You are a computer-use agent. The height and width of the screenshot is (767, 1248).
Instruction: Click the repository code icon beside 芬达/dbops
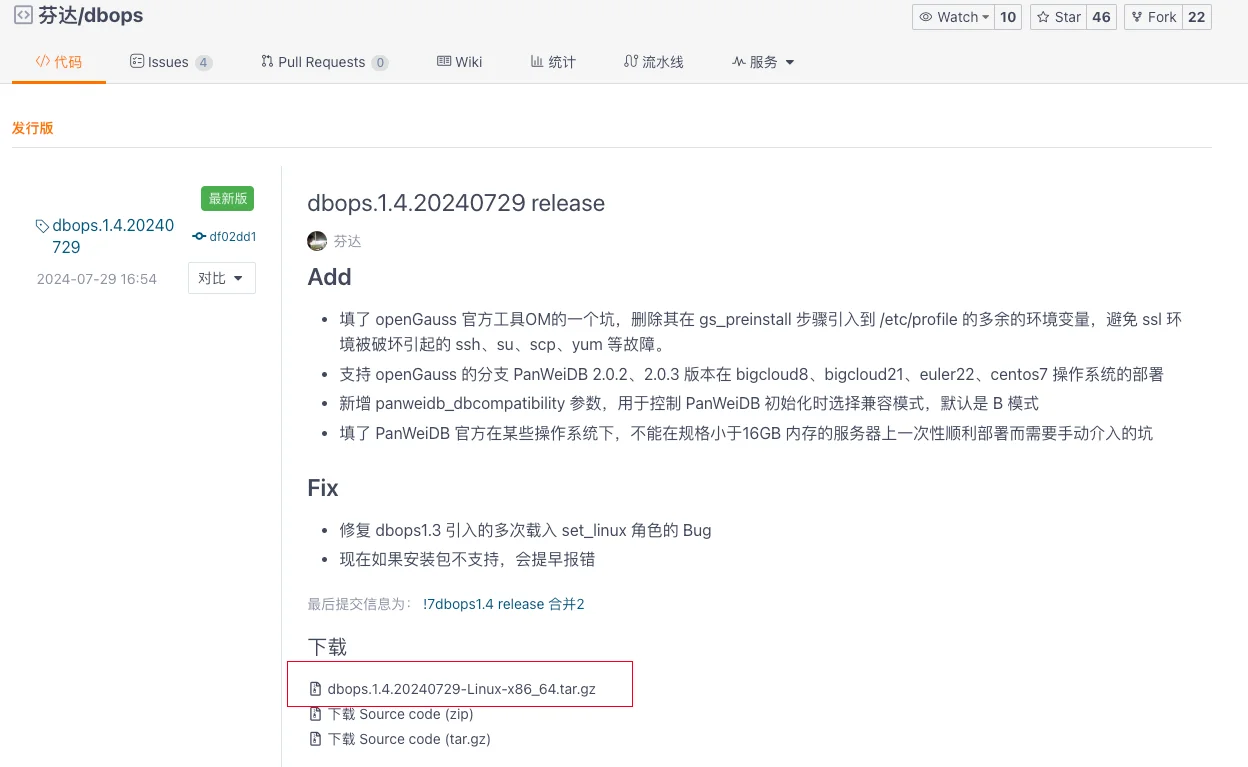[22, 15]
